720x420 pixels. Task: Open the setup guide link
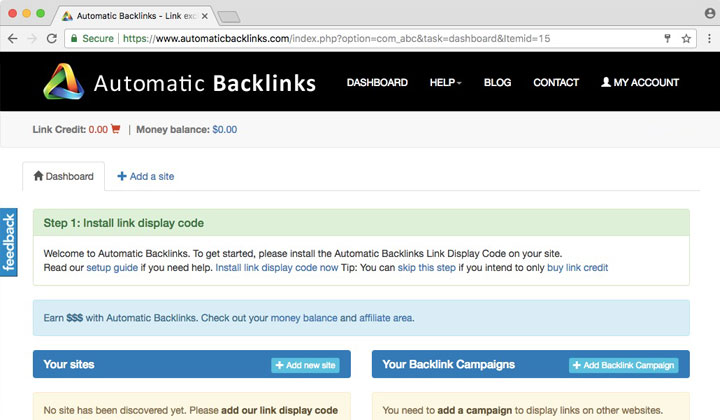click(x=112, y=268)
